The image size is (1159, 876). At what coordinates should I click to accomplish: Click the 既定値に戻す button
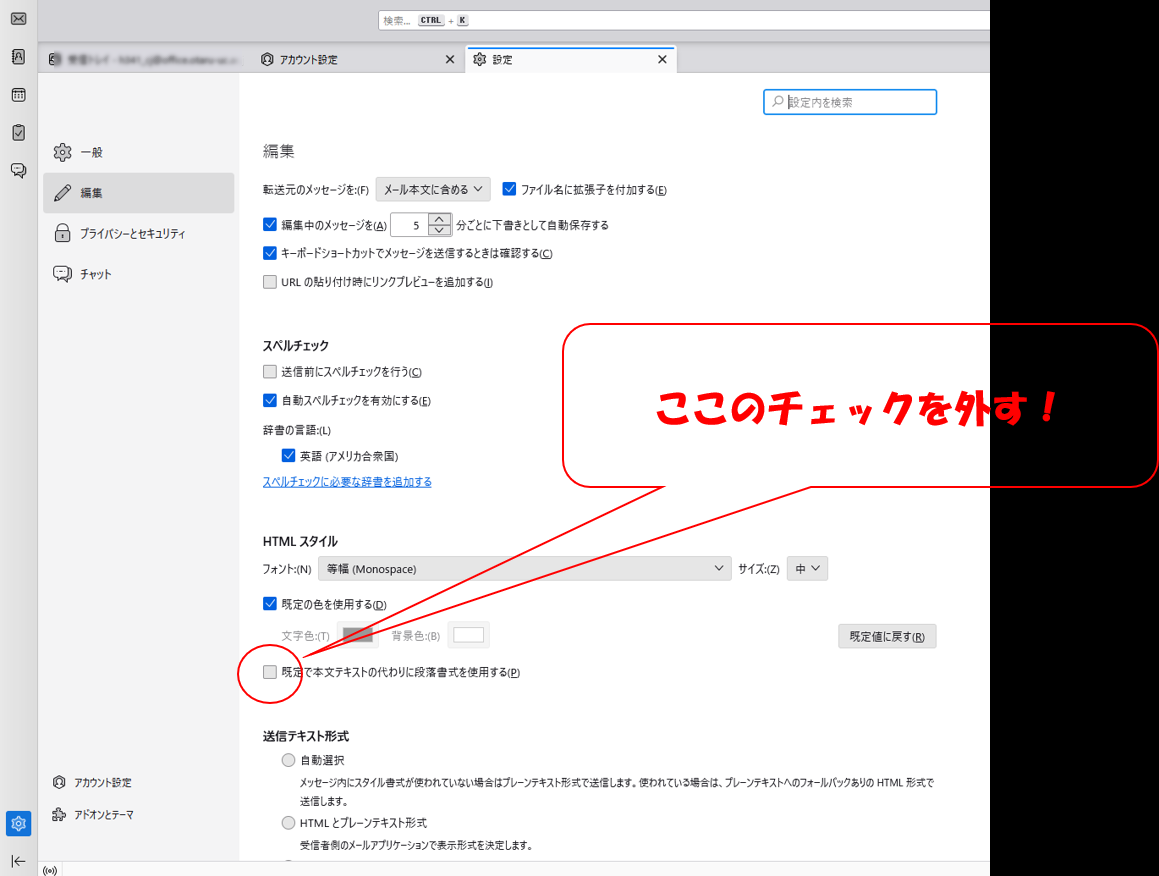[x=886, y=636]
